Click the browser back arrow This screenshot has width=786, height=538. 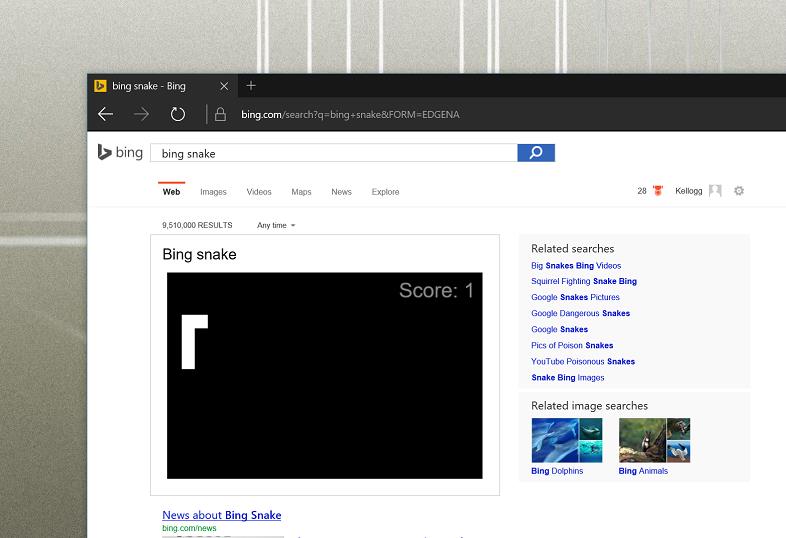click(x=105, y=114)
